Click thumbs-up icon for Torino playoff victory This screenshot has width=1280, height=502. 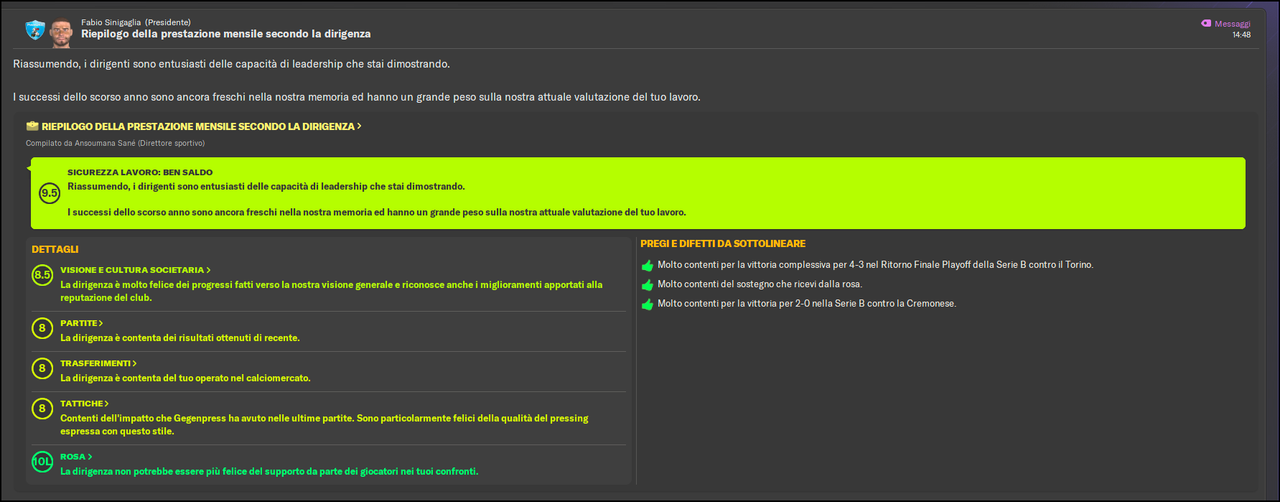pyautogui.click(x=647, y=265)
